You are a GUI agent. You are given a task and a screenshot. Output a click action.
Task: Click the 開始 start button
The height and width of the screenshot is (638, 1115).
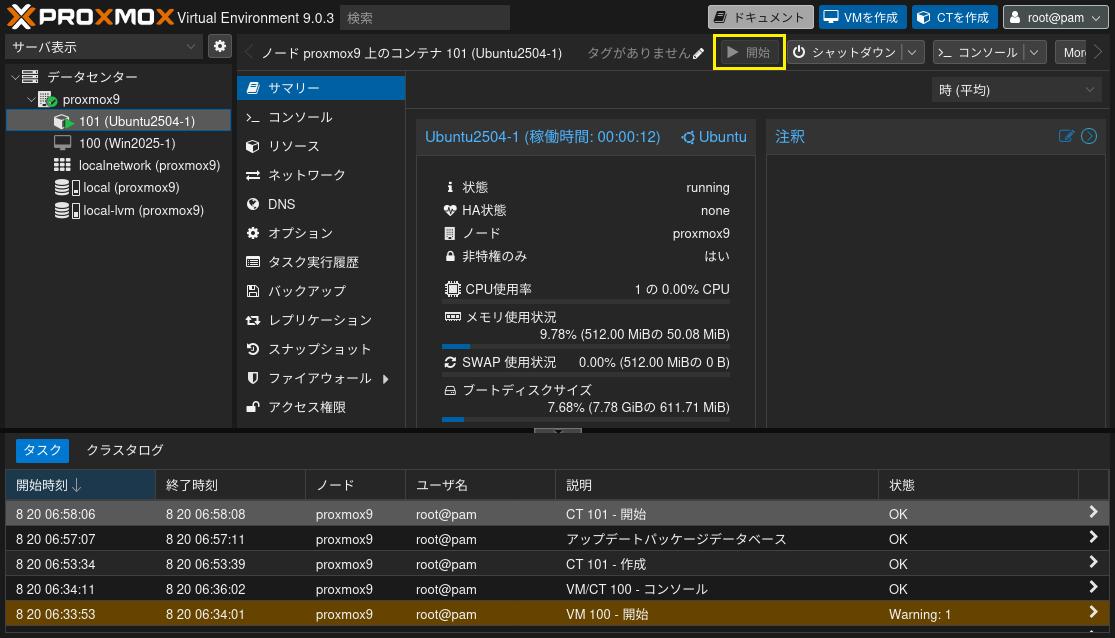pyautogui.click(x=749, y=53)
